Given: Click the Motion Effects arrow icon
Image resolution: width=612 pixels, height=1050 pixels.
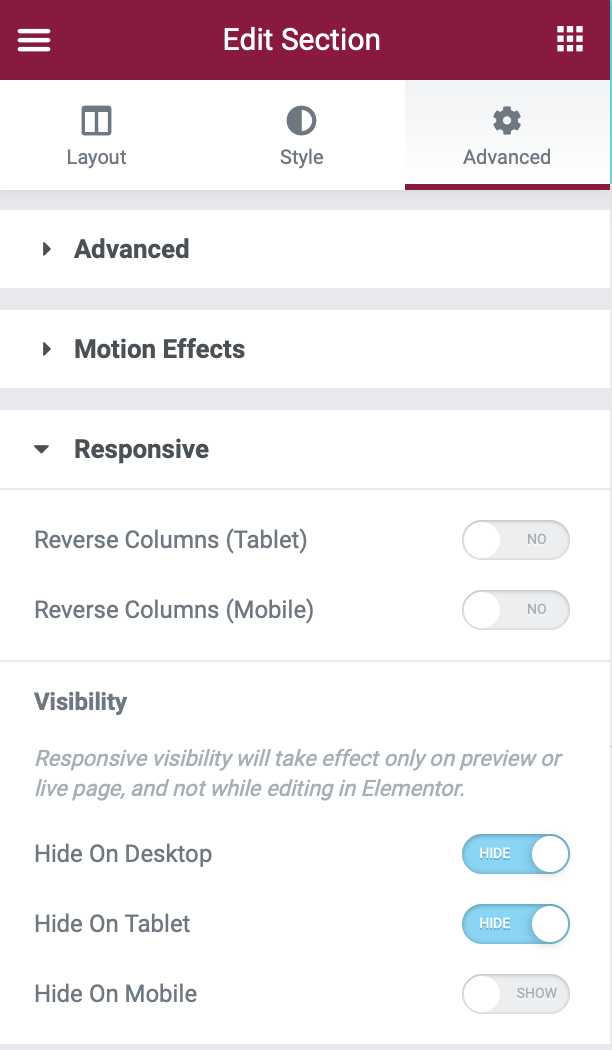Looking at the screenshot, I should click(x=46, y=349).
